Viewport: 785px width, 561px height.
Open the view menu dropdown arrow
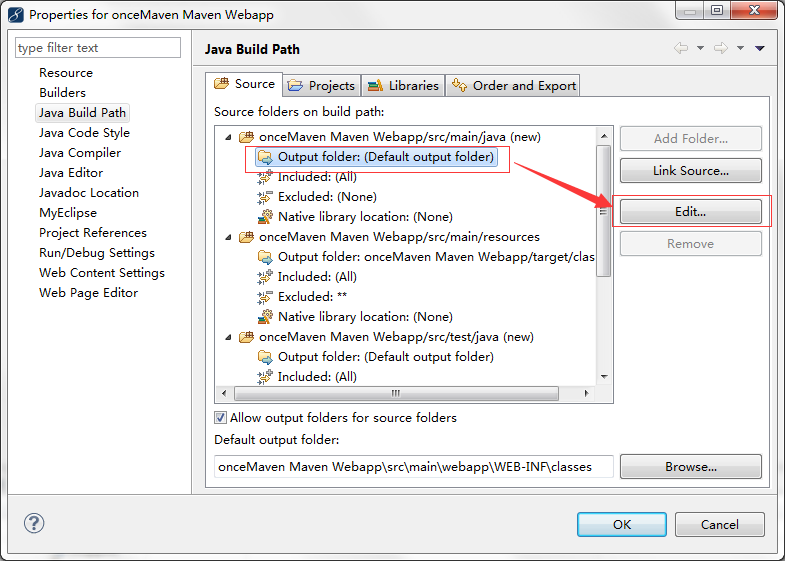pos(760,48)
